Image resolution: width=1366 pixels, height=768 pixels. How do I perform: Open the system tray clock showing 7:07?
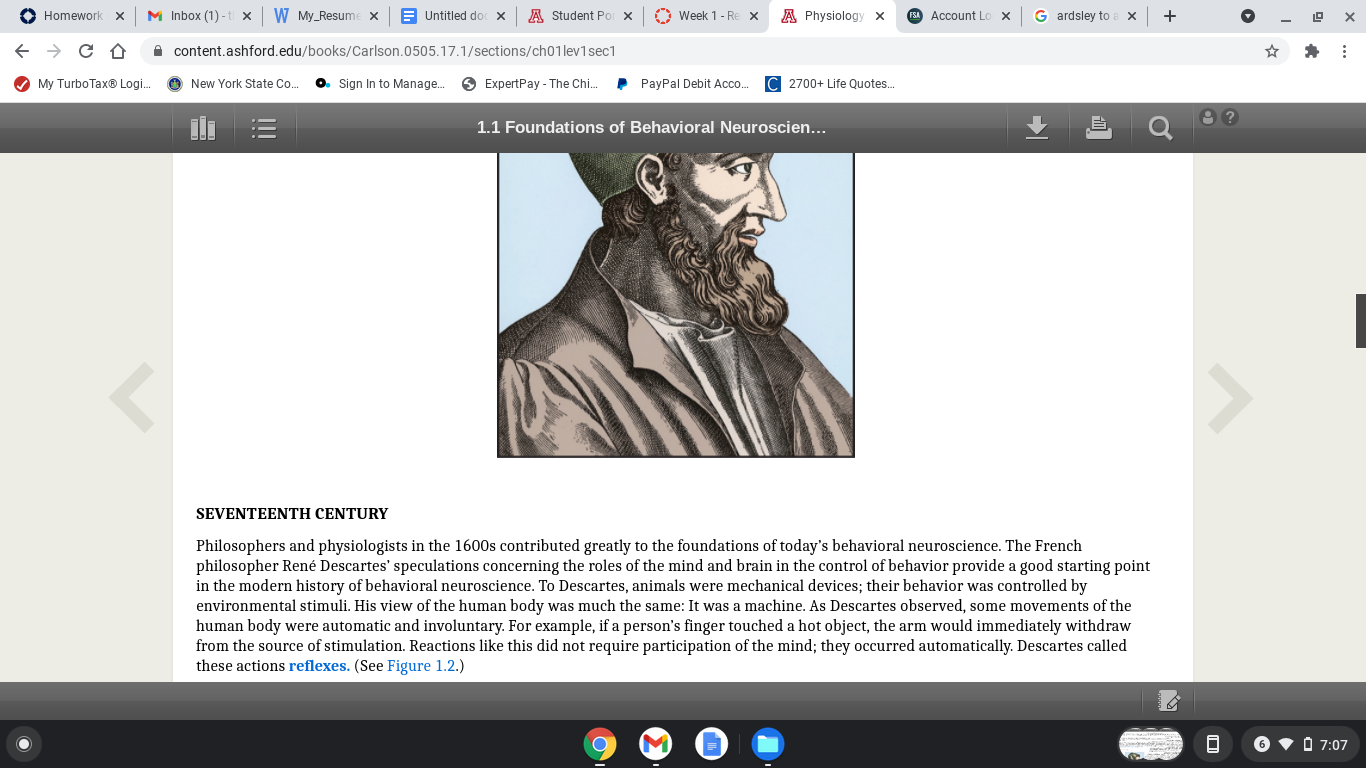point(1334,744)
